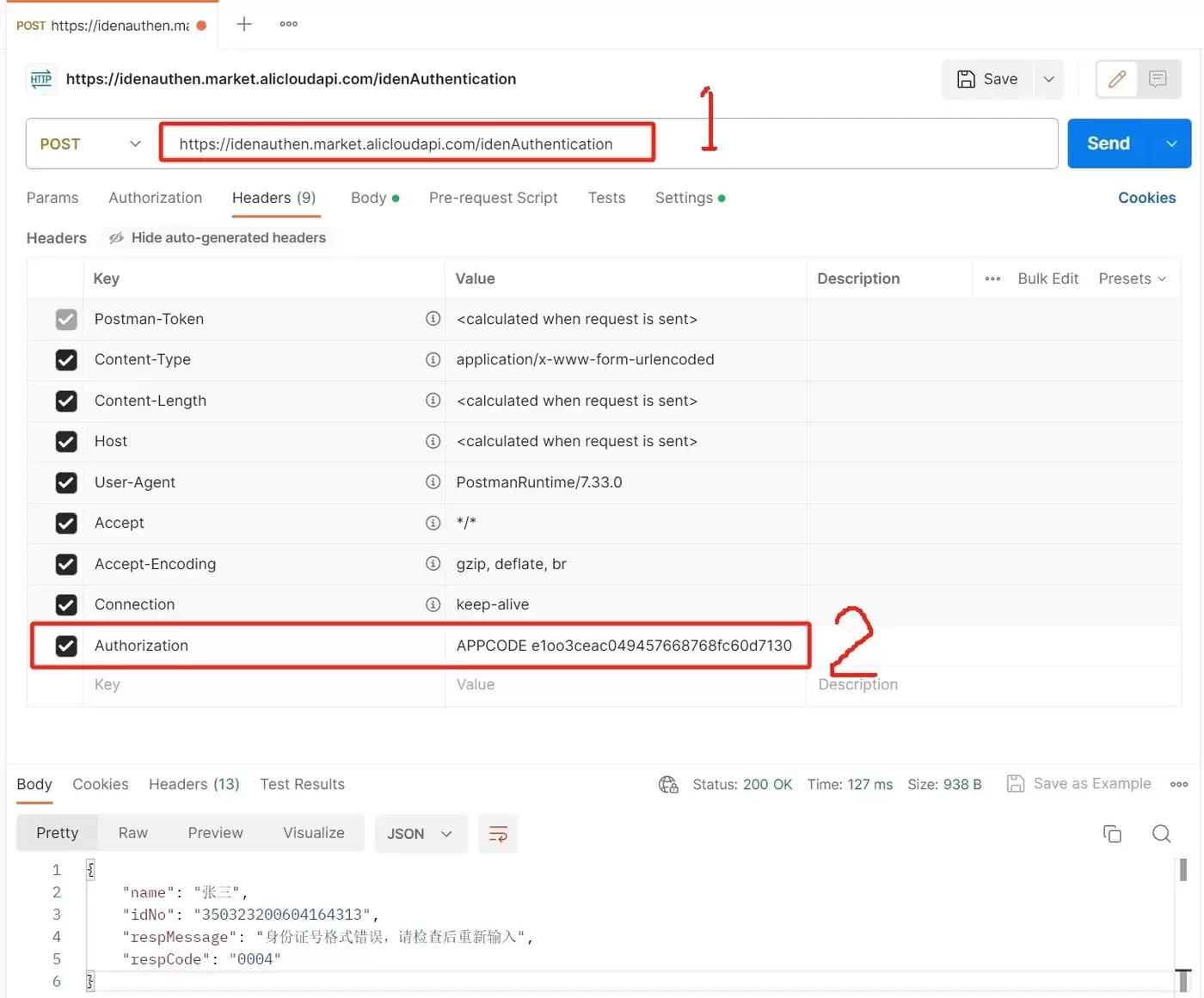1204x998 pixels.
Task: Click network globe icon near Status
Action: tap(668, 784)
